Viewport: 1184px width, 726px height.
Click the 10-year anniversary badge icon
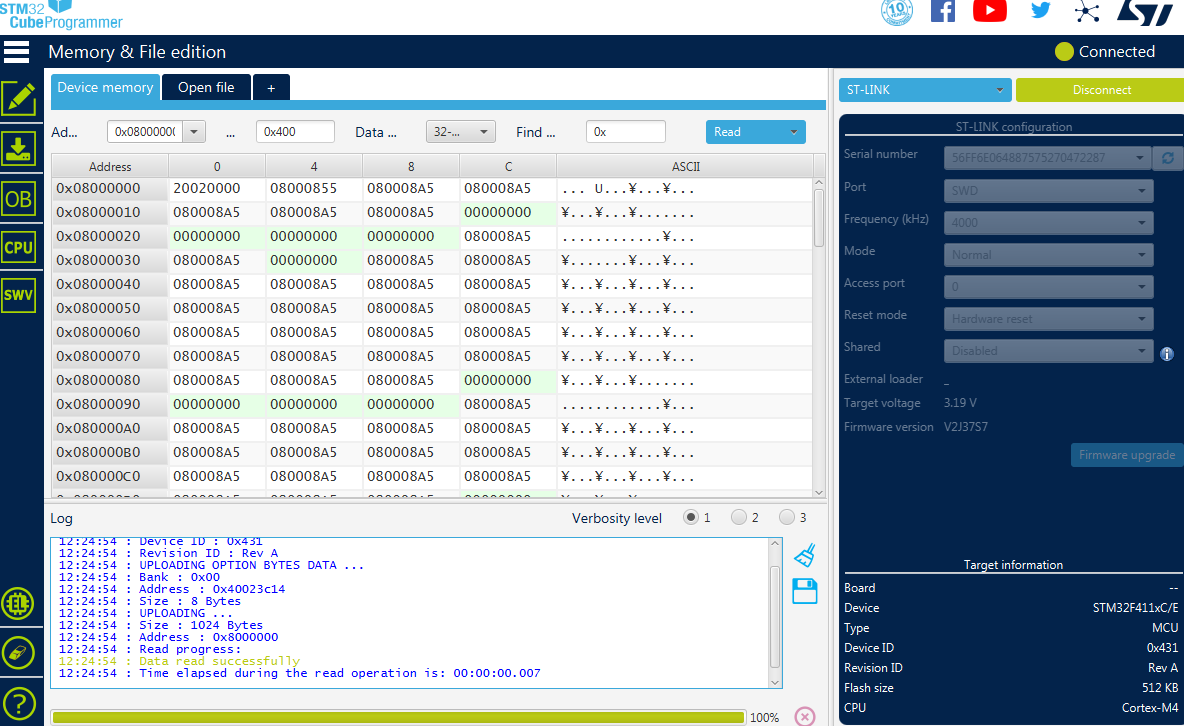[x=897, y=11]
